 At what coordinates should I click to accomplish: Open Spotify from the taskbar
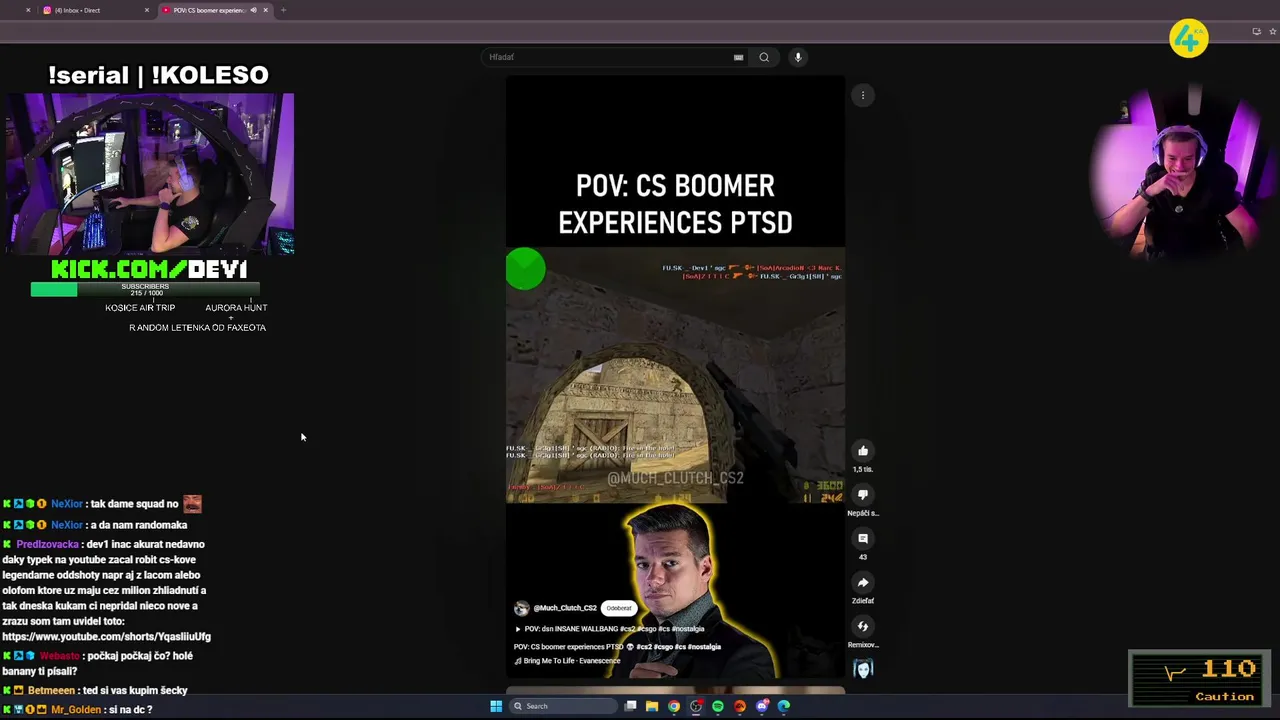click(718, 706)
